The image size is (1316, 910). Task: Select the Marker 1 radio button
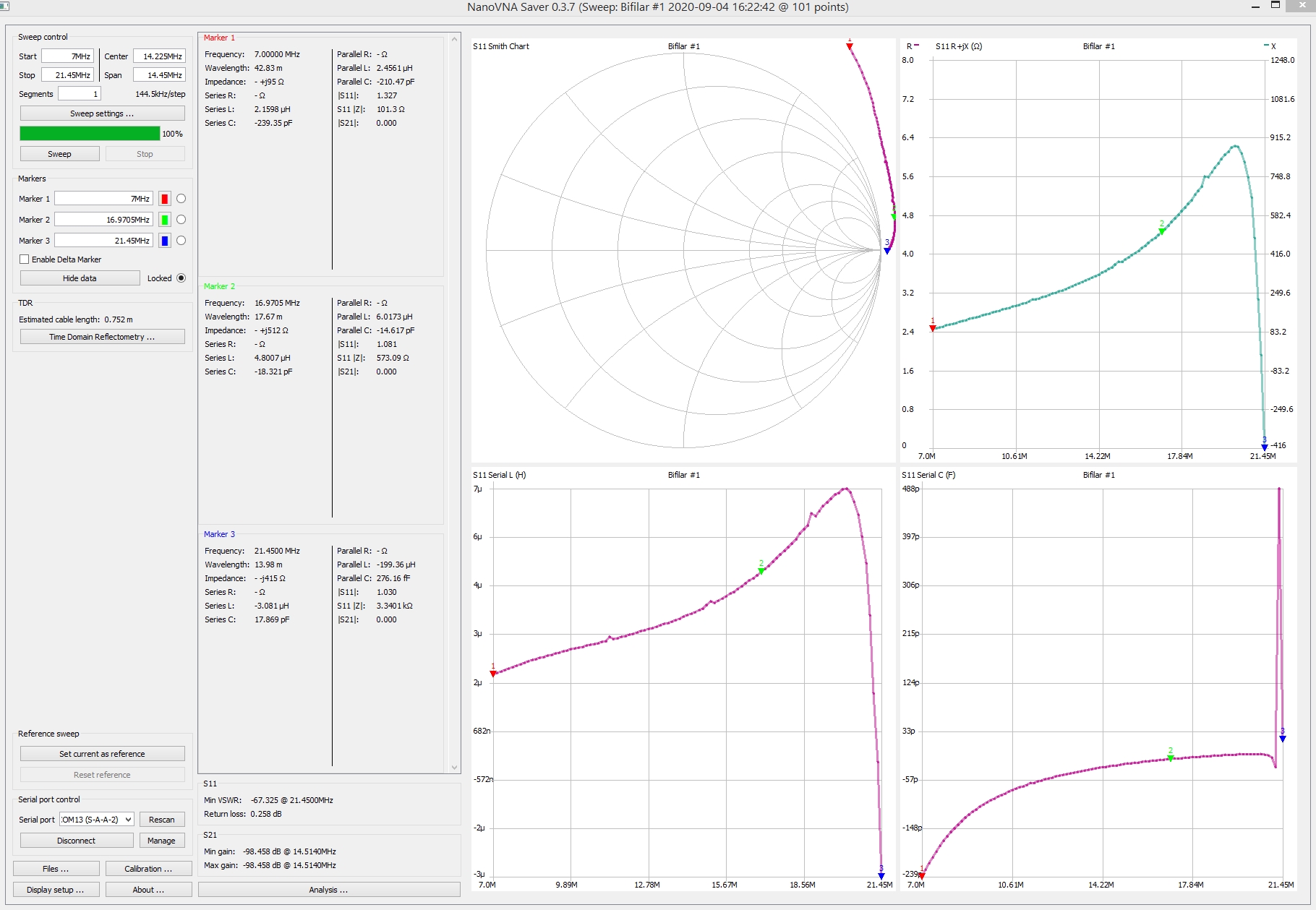[x=181, y=199]
